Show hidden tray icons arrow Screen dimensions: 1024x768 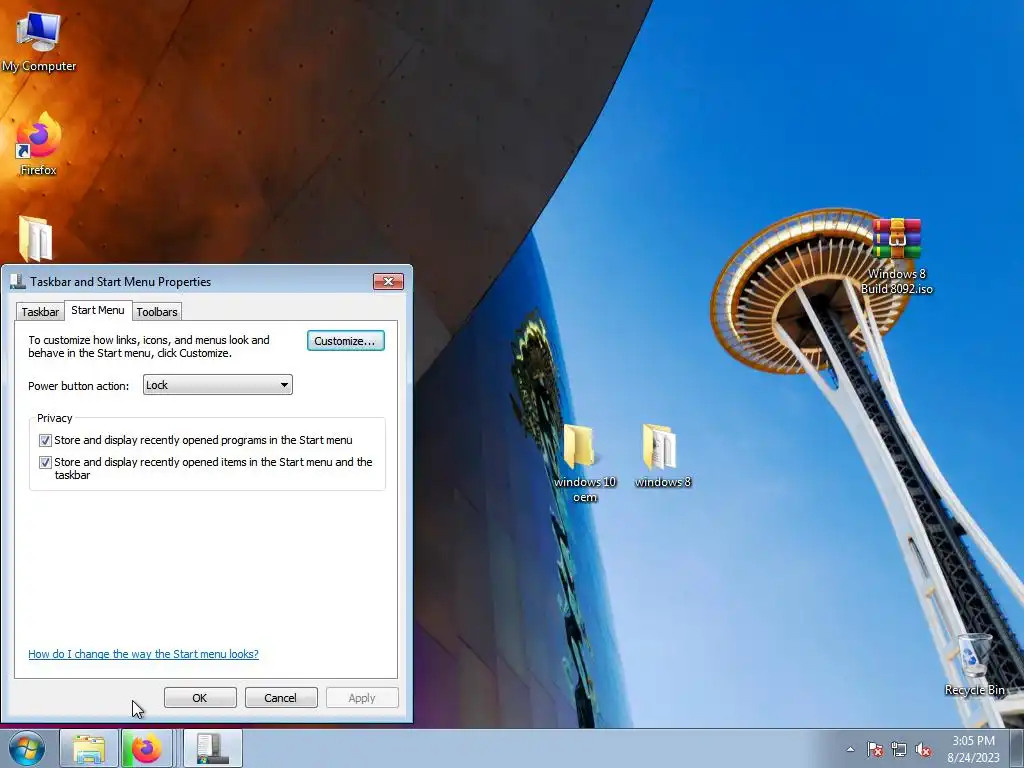pyautogui.click(x=850, y=749)
